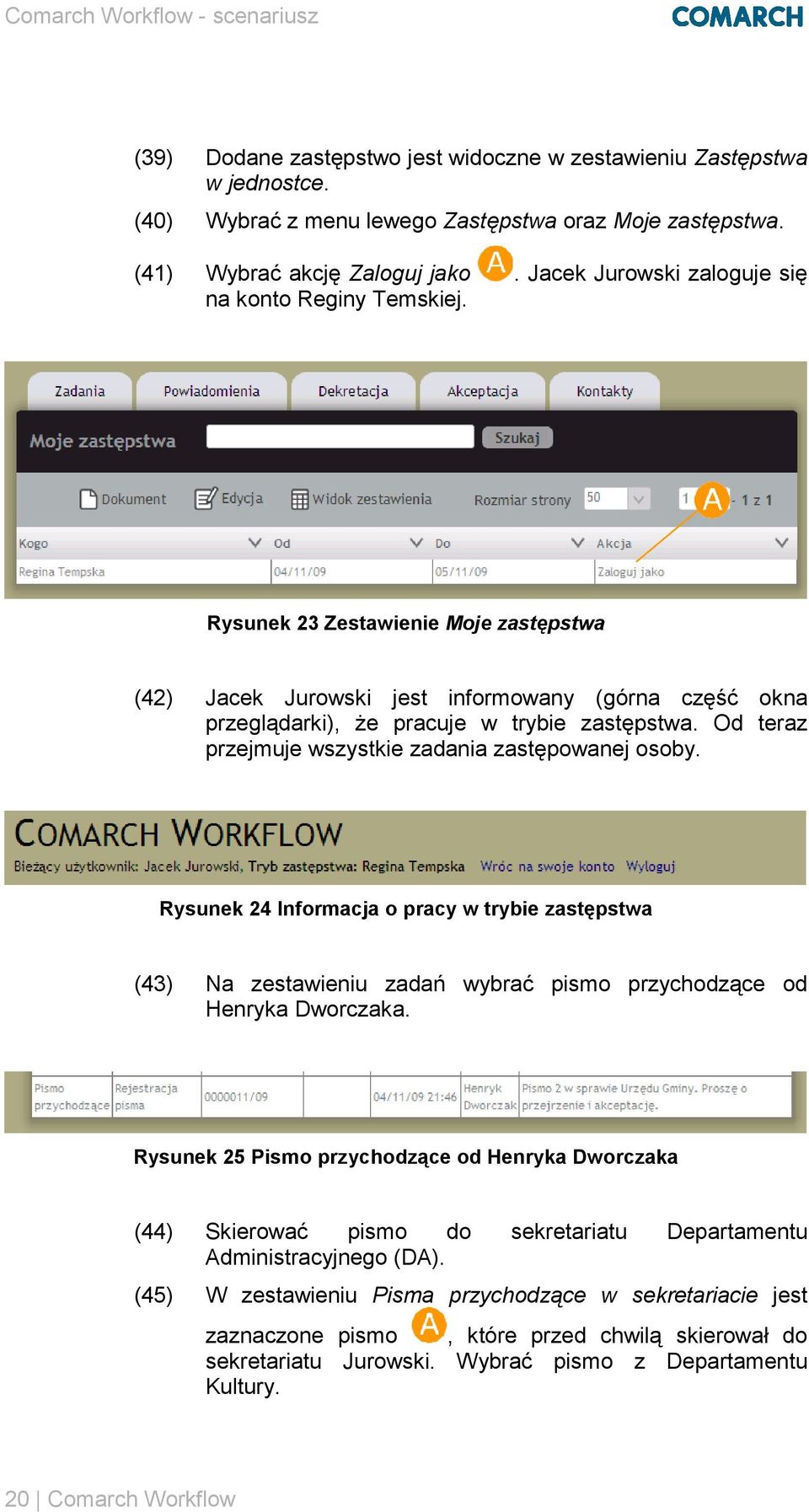Open the Rozmiar strony dropdown
Viewport: 809px width, 1512px height.
(x=616, y=499)
